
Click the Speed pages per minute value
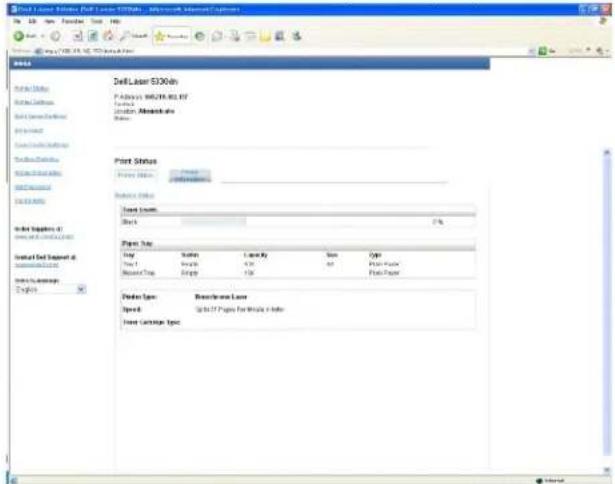coord(239,309)
